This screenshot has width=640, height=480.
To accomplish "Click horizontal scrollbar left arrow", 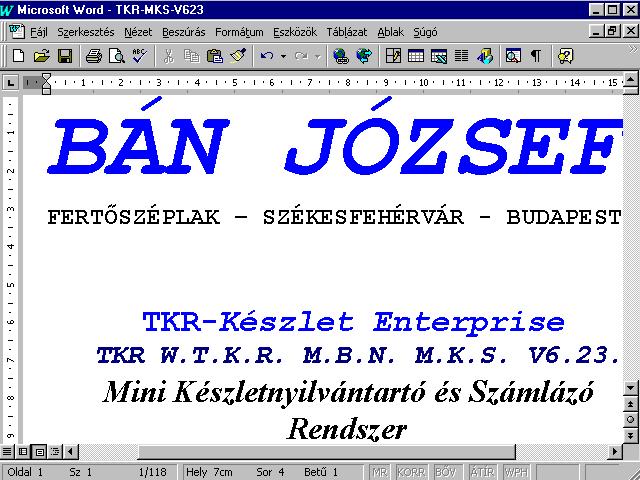I will (71, 451).
